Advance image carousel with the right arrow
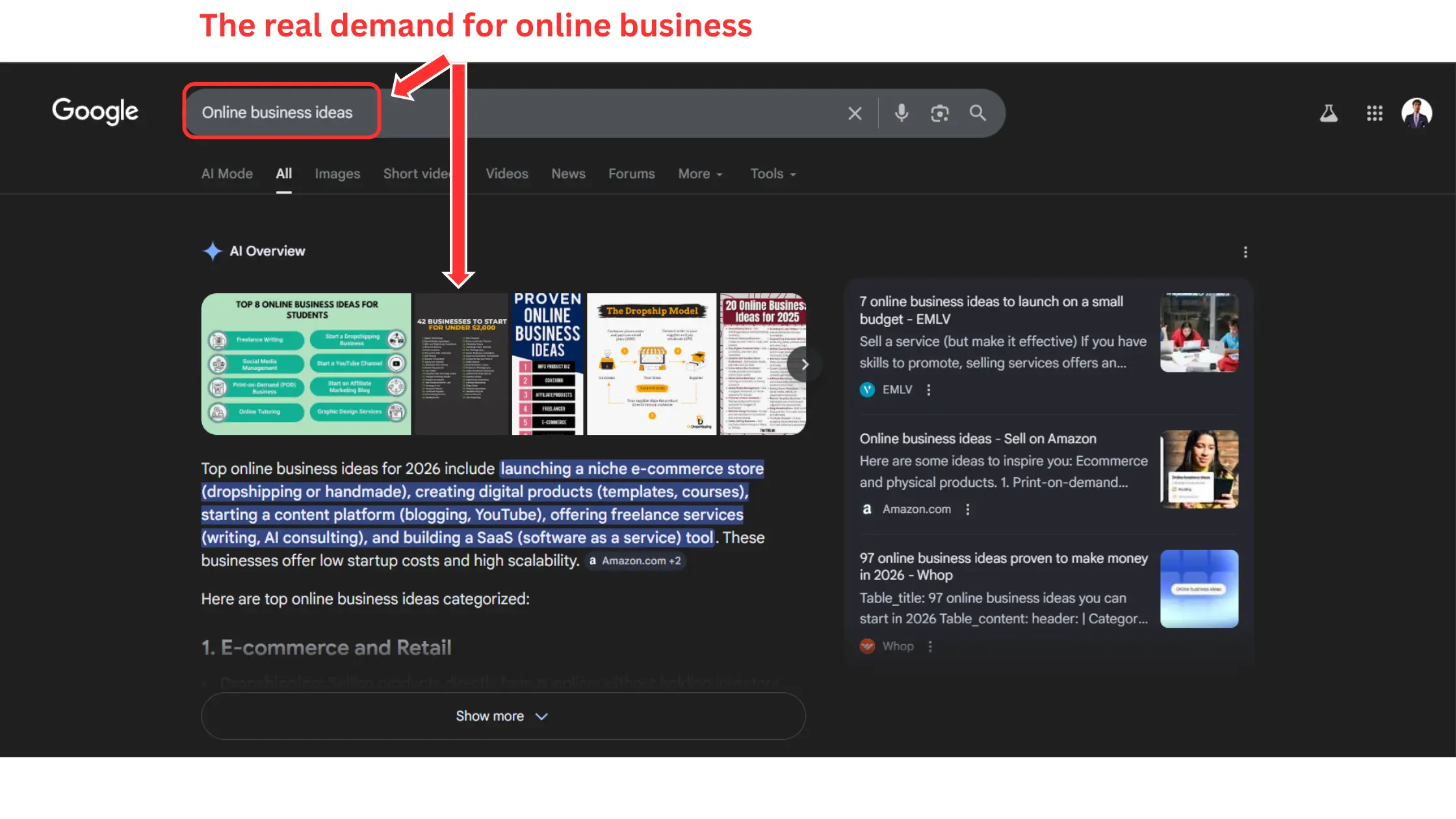Screen dimensions: 1456x819 tap(805, 364)
